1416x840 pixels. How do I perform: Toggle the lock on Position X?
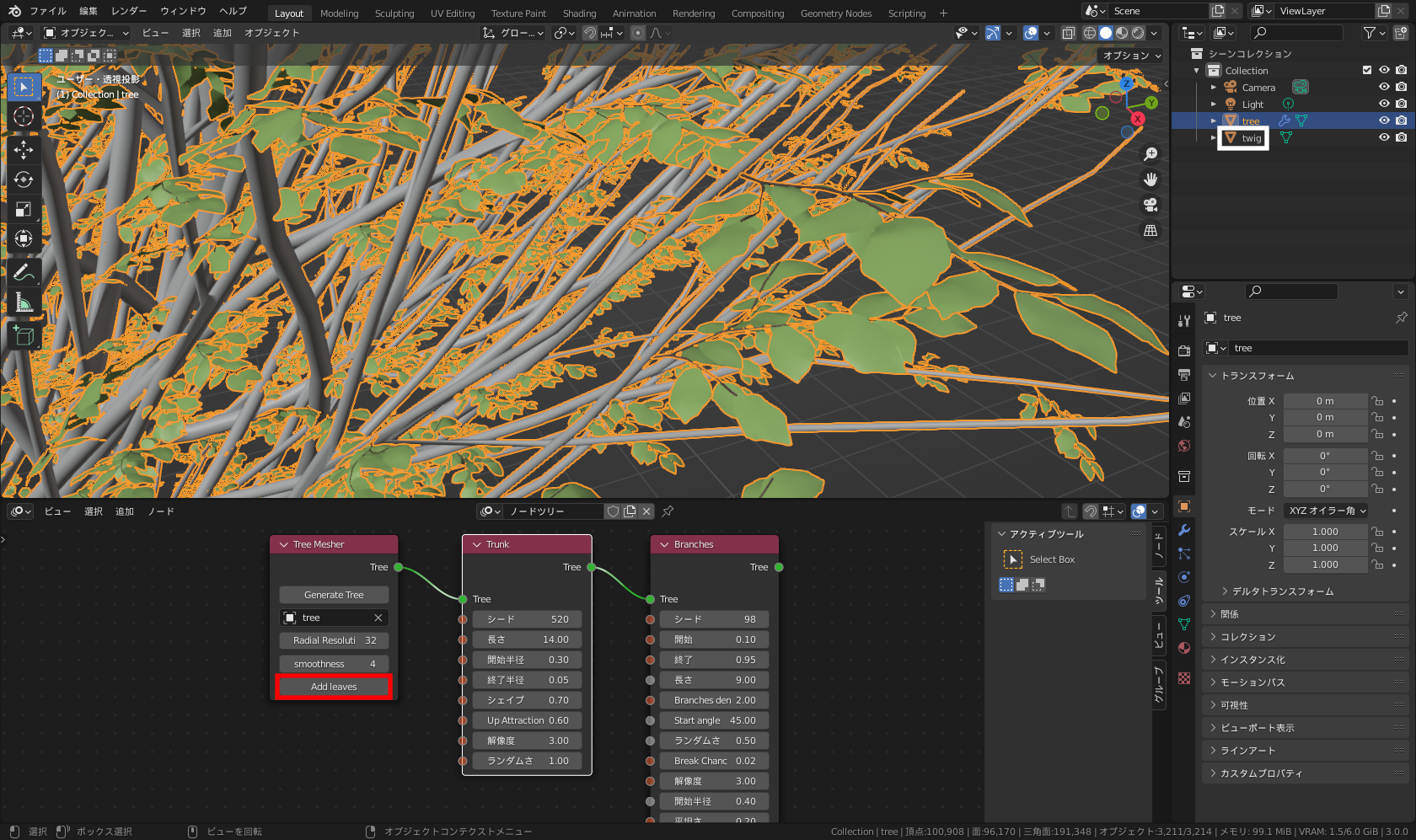coord(1377,400)
